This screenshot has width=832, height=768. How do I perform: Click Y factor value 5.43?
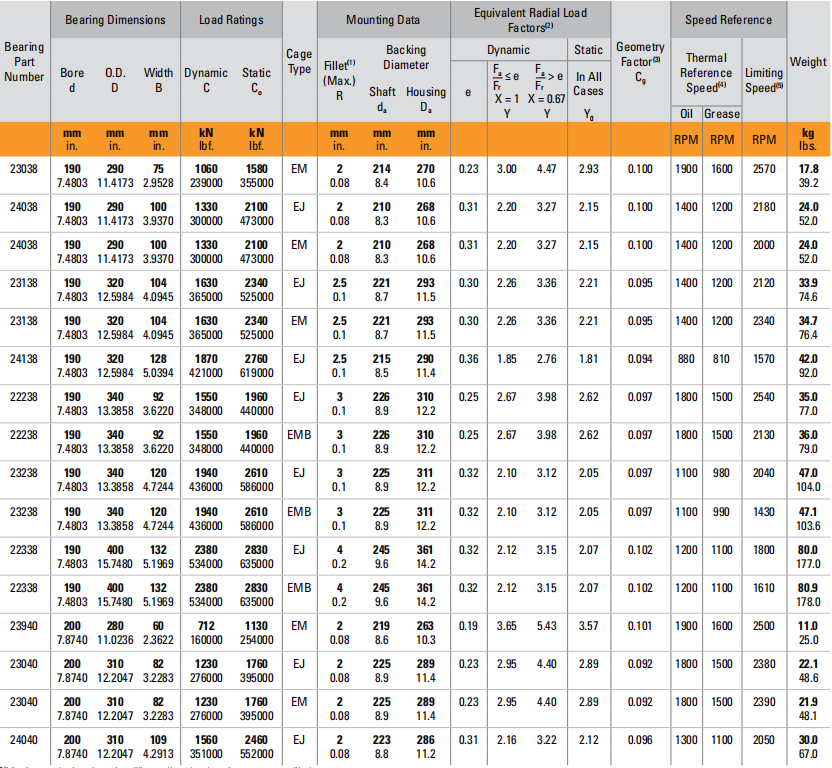click(x=547, y=626)
